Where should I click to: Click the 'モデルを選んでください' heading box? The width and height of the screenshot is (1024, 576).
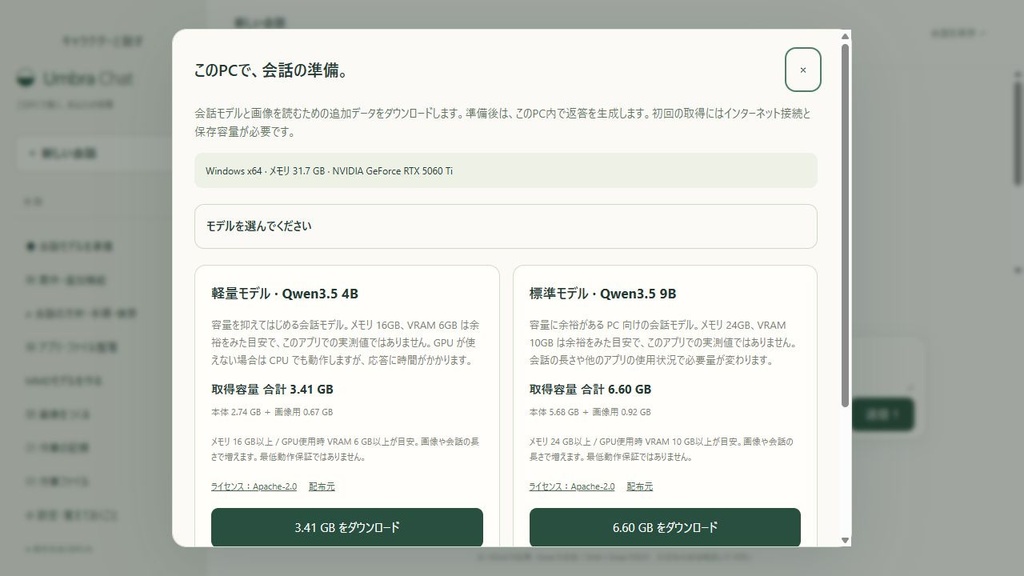pos(505,227)
